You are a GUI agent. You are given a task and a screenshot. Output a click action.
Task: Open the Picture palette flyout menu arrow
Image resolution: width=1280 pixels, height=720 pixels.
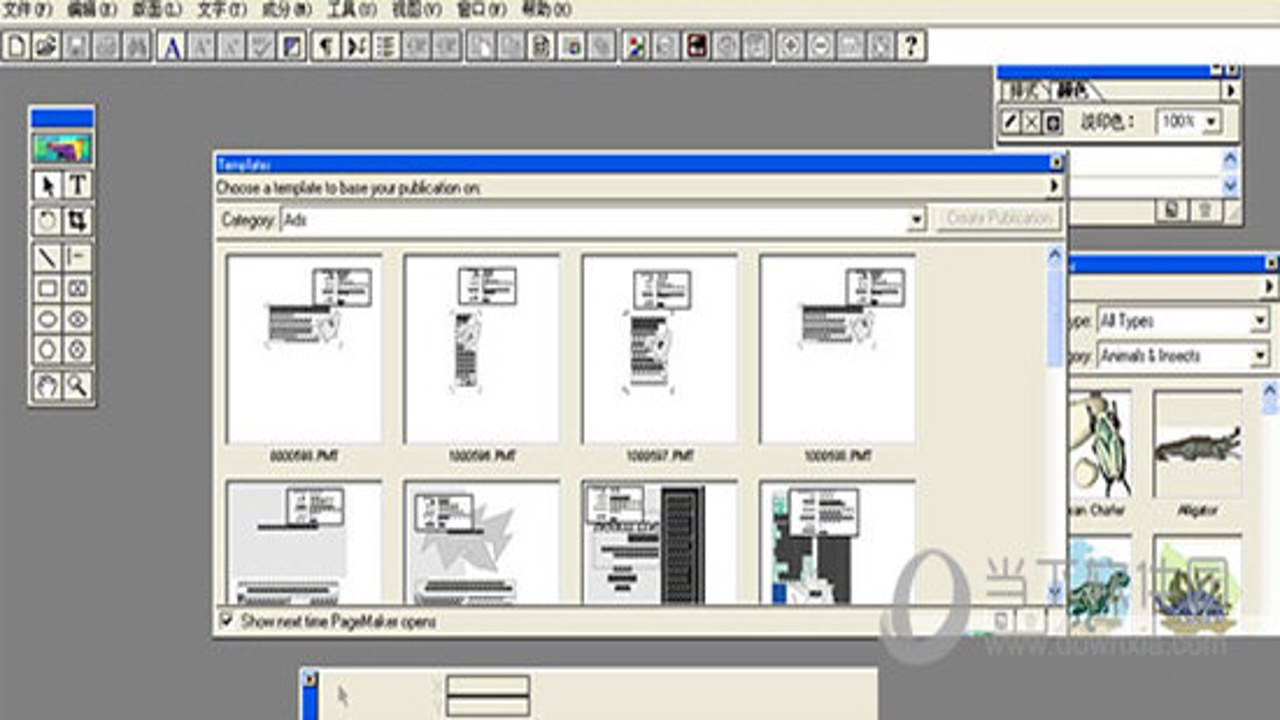[1270, 287]
